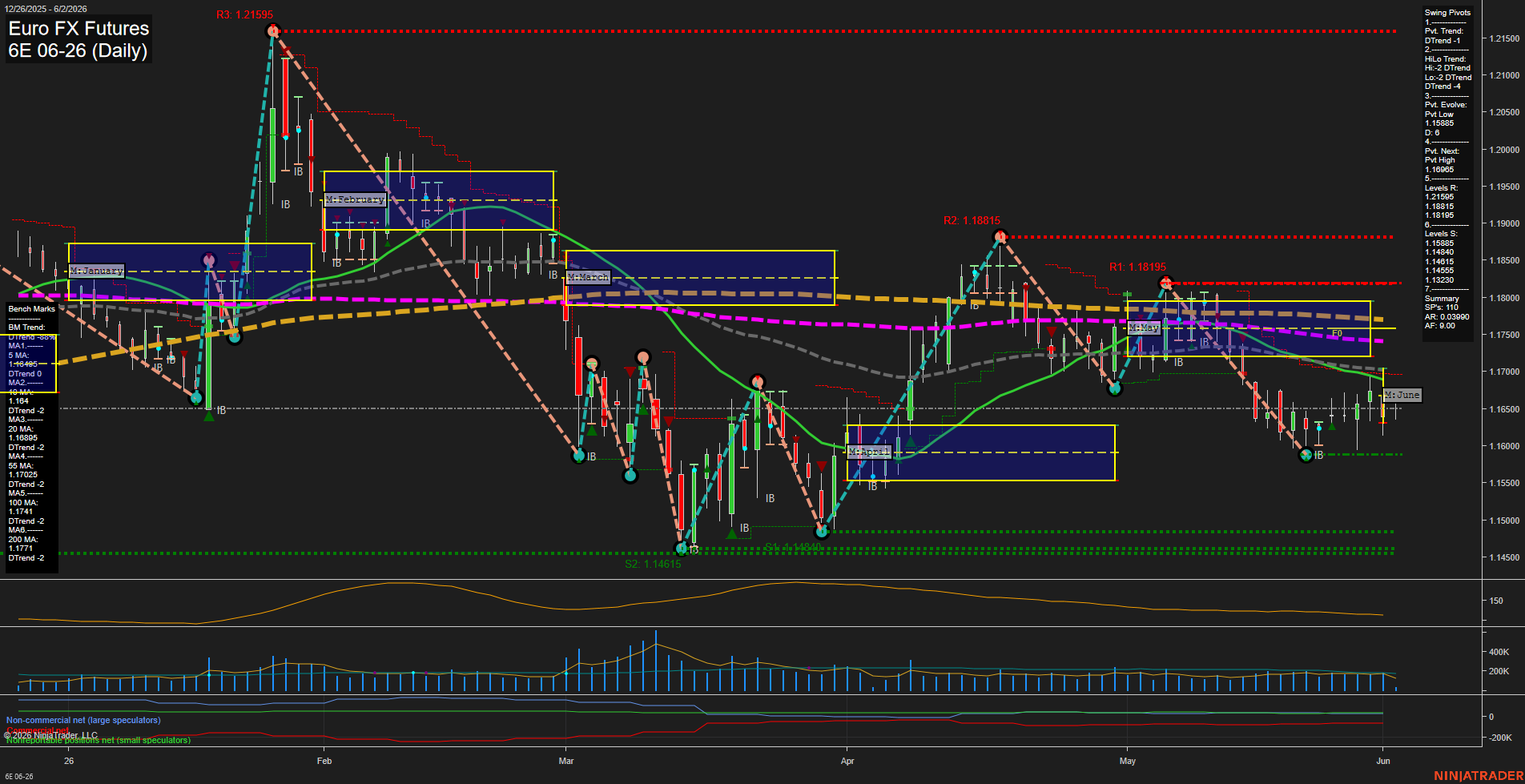The height and width of the screenshot is (784, 1525).
Task: Click the 12/26/2025 - 6/2/2026 date range
Action: point(46,9)
